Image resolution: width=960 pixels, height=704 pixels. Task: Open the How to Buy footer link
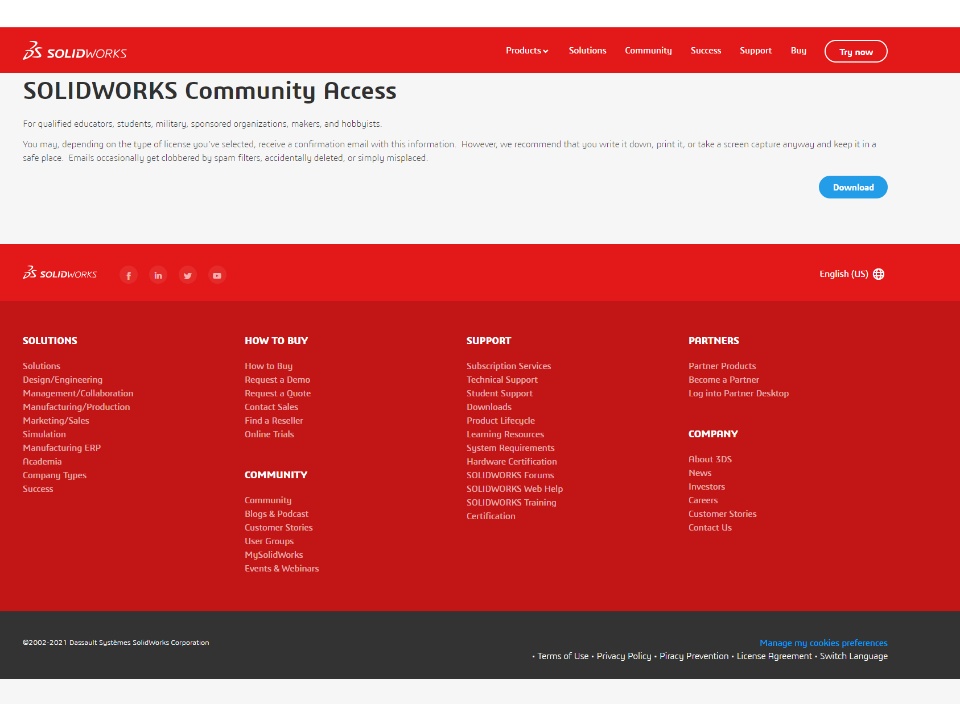268,366
